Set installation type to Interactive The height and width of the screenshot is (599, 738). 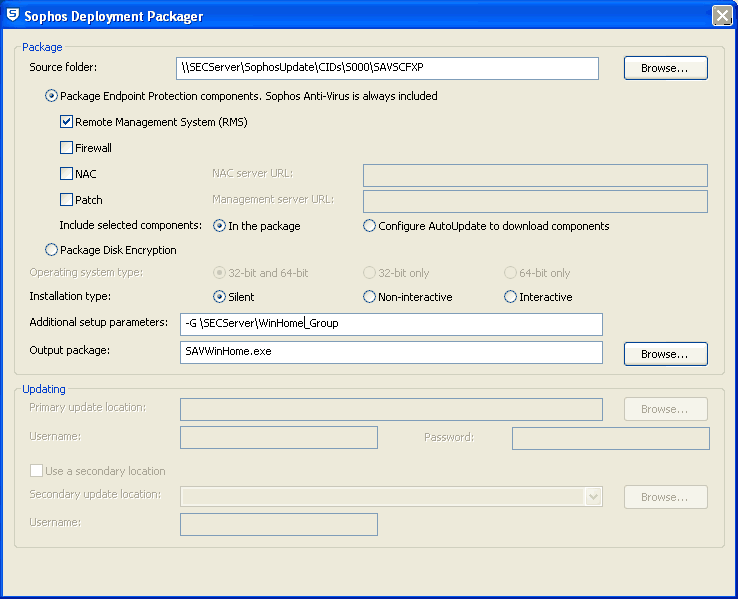coord(510,296)
